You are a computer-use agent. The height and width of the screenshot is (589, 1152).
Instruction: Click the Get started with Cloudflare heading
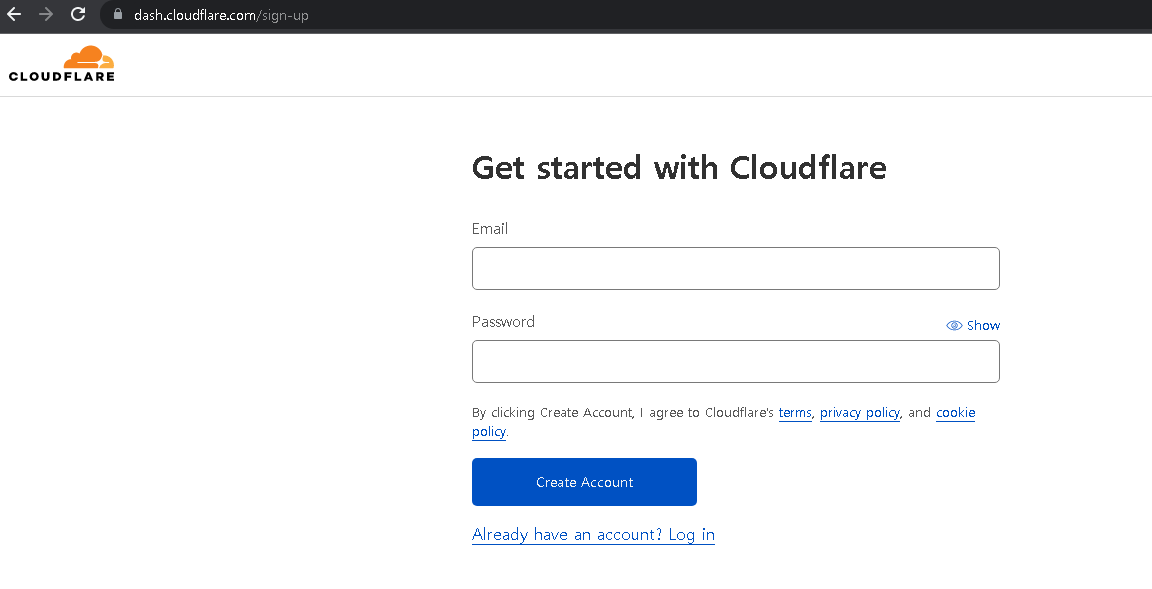pyautogui.click(x=679, y=167)
